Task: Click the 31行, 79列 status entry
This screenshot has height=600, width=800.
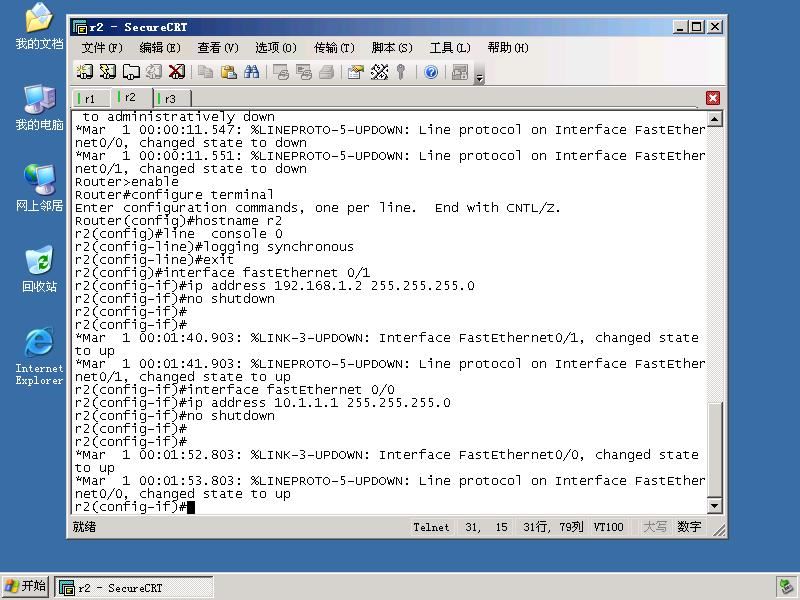Action: pos(553,527)
